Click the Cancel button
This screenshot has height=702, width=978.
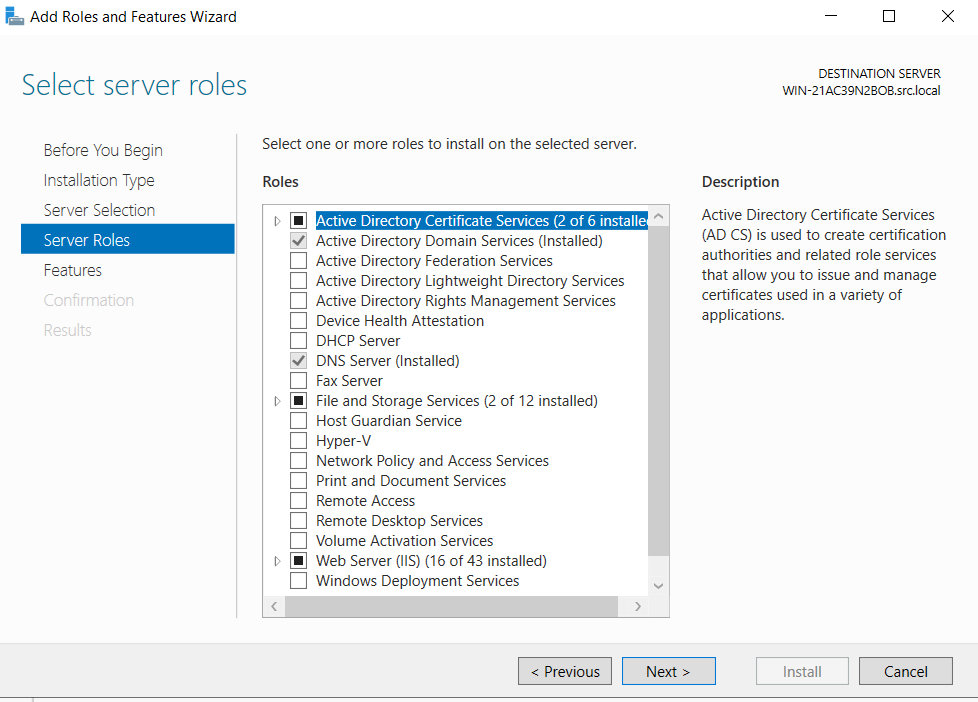click(906, 671)
